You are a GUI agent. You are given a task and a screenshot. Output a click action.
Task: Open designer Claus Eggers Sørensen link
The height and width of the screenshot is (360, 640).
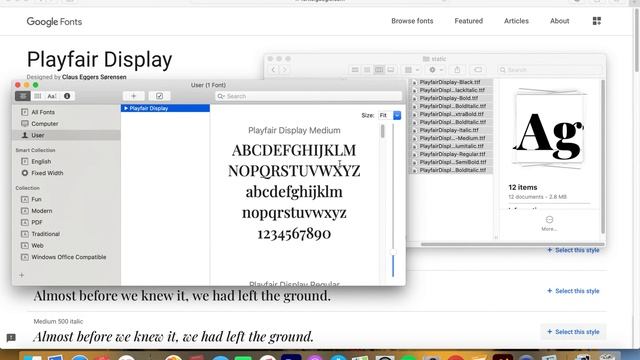(x=94, y=77)
